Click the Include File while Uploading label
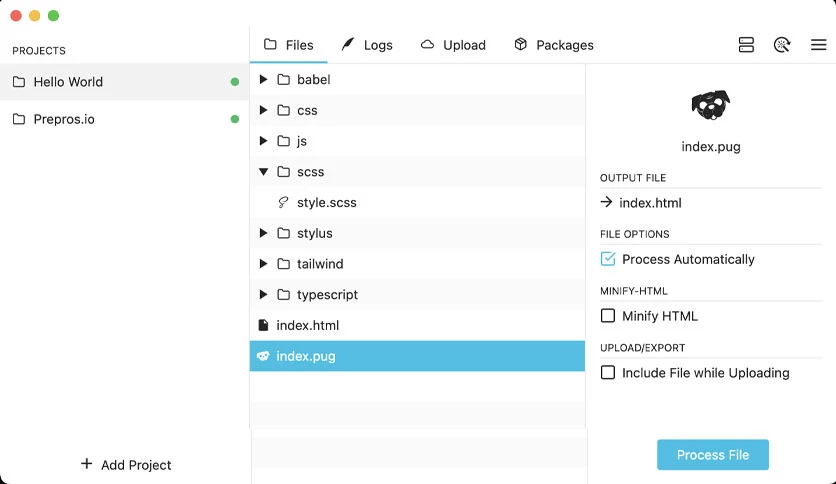Image resolution: width=836 pixels, height=484 pixels. pos(705,373)
